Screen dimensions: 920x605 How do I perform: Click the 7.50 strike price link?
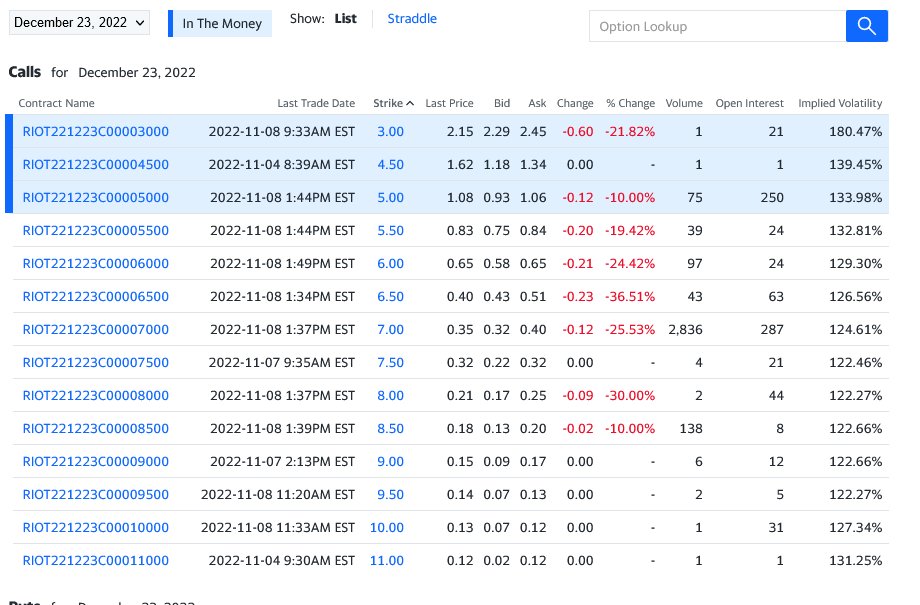[x=390, y=363]
